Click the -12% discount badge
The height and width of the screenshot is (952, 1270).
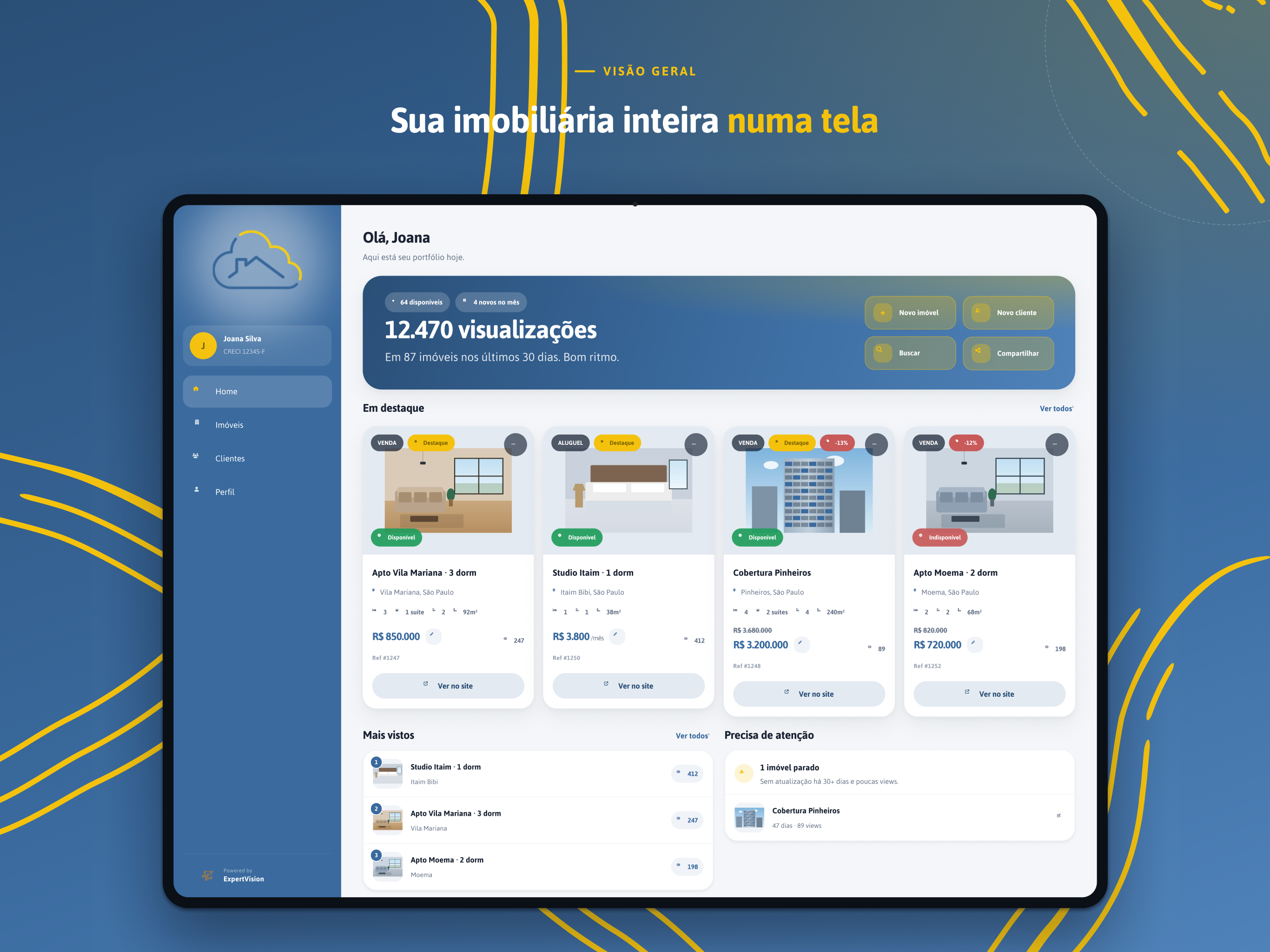(x=966, y=443)
